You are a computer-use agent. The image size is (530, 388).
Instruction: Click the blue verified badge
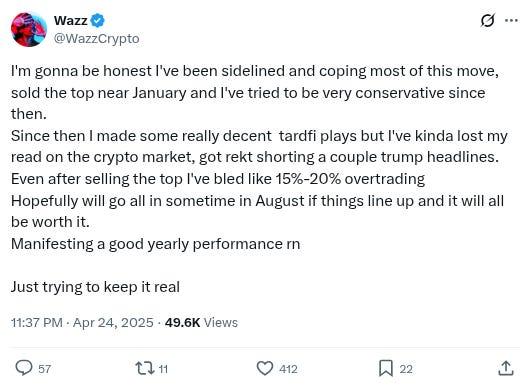click(97, 20)
